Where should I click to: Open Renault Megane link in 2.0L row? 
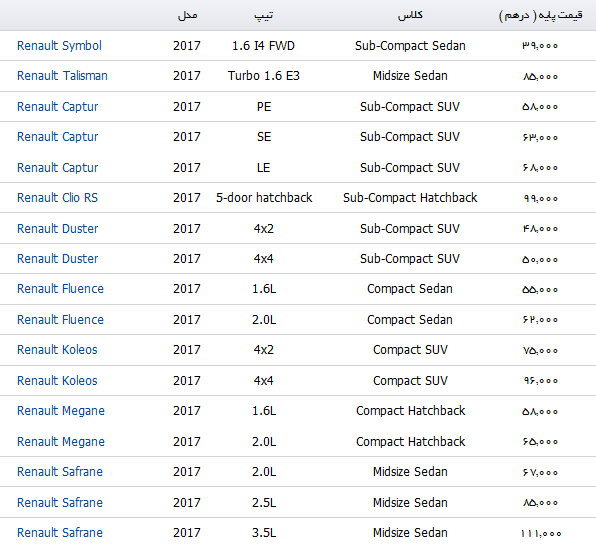[x=61, y=442]
